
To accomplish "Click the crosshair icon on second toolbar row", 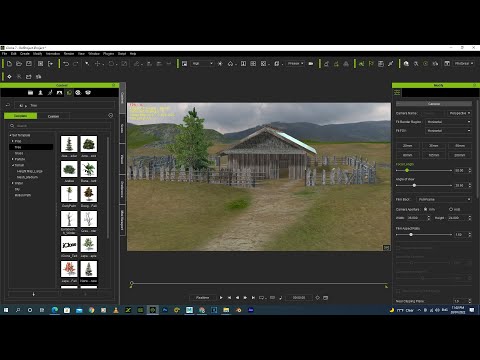I will pyautogui.click(x=9, y=77).
